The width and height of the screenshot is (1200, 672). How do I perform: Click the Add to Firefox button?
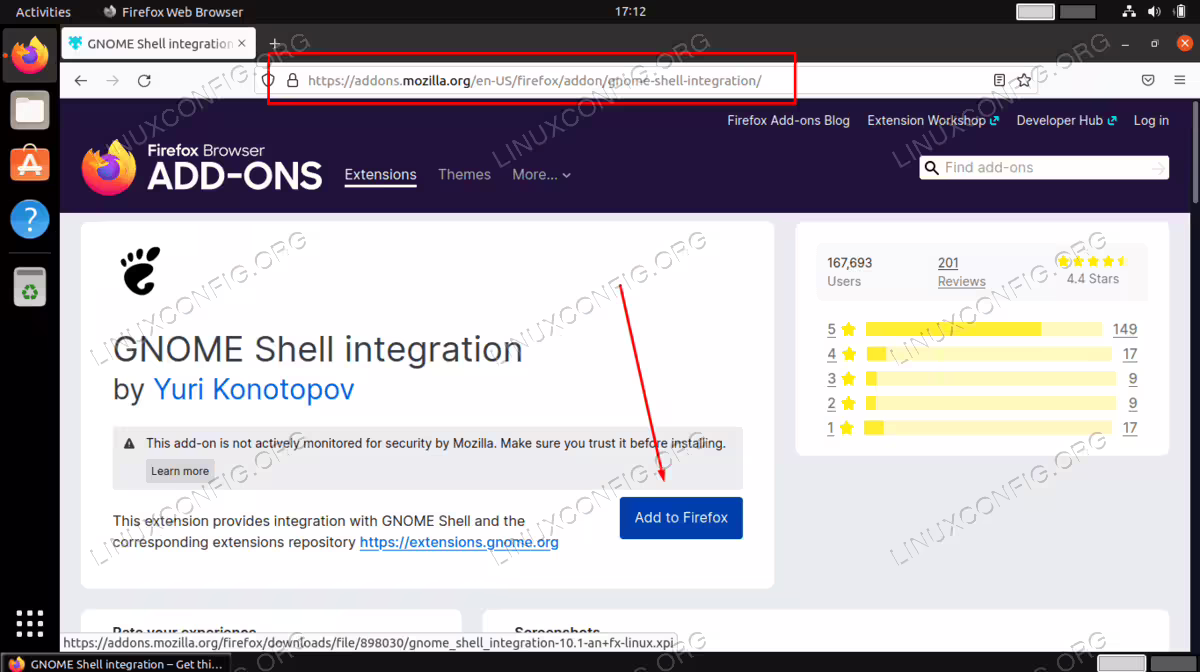pos(681,518)
